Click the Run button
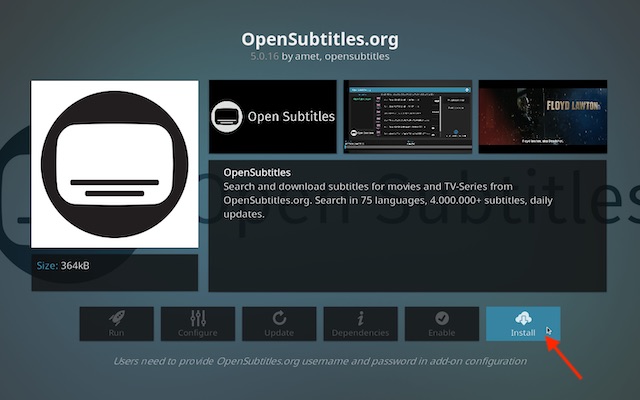This screenshot has height=400, width=640. (x=116, y=324)
